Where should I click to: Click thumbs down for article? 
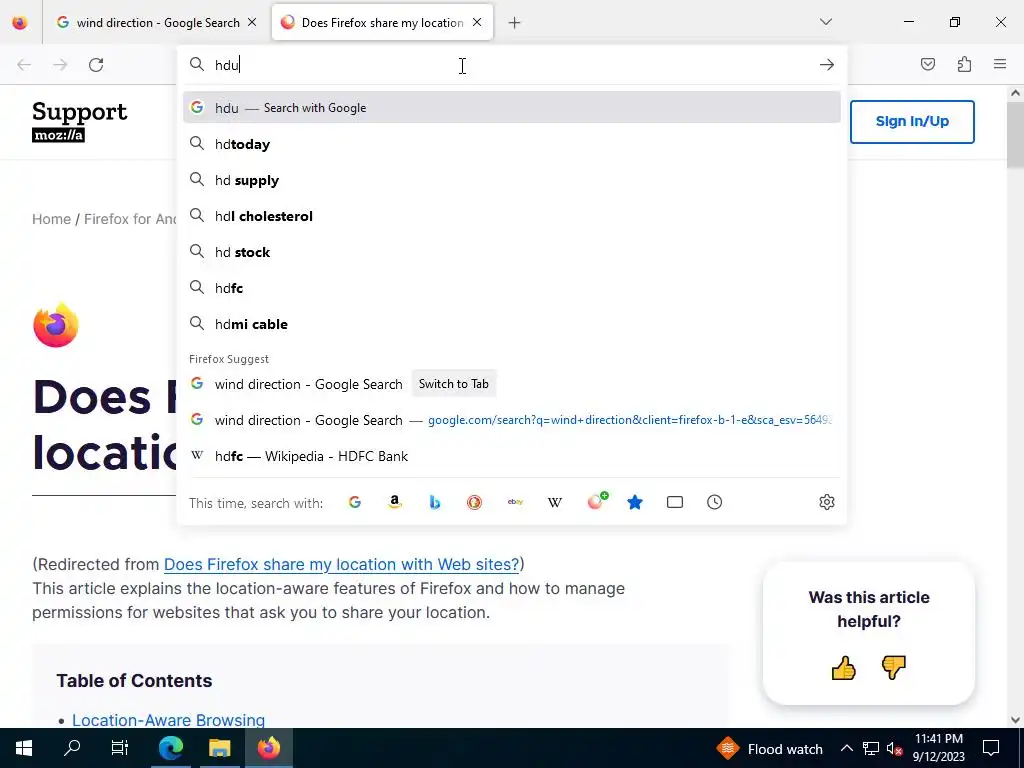coord(893,667)
